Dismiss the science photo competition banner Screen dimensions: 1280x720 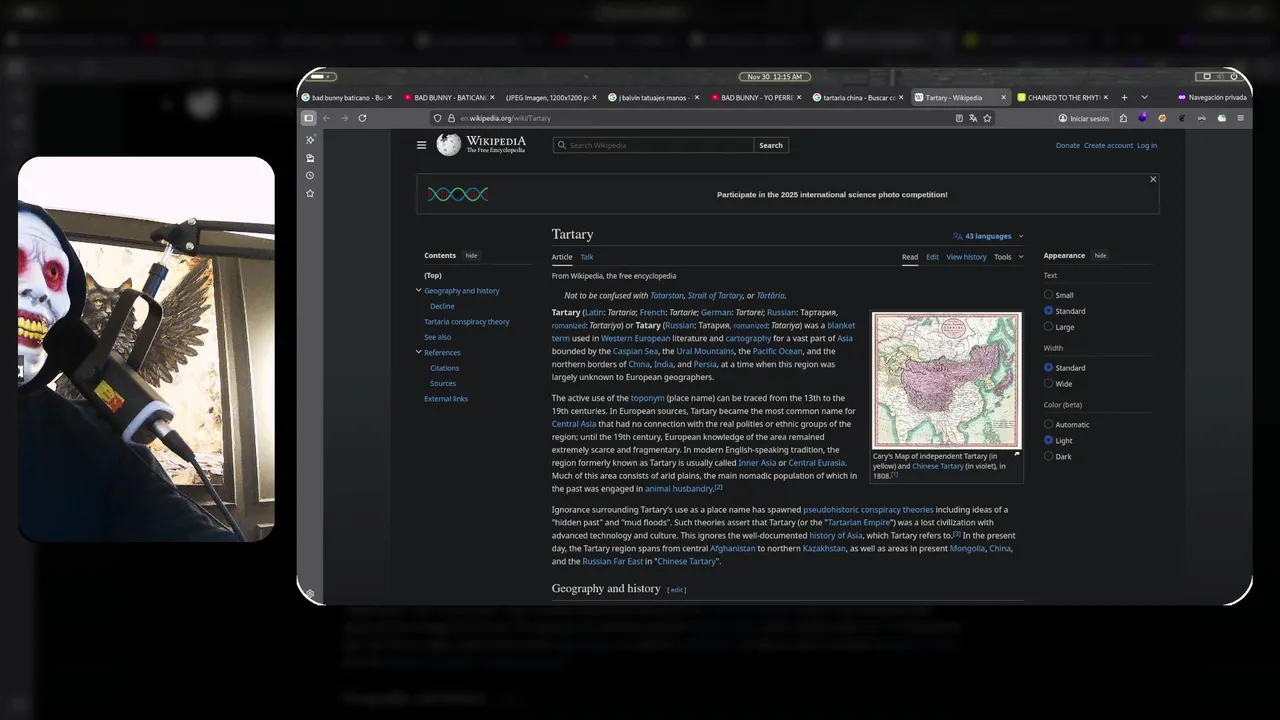[1153, 179]
